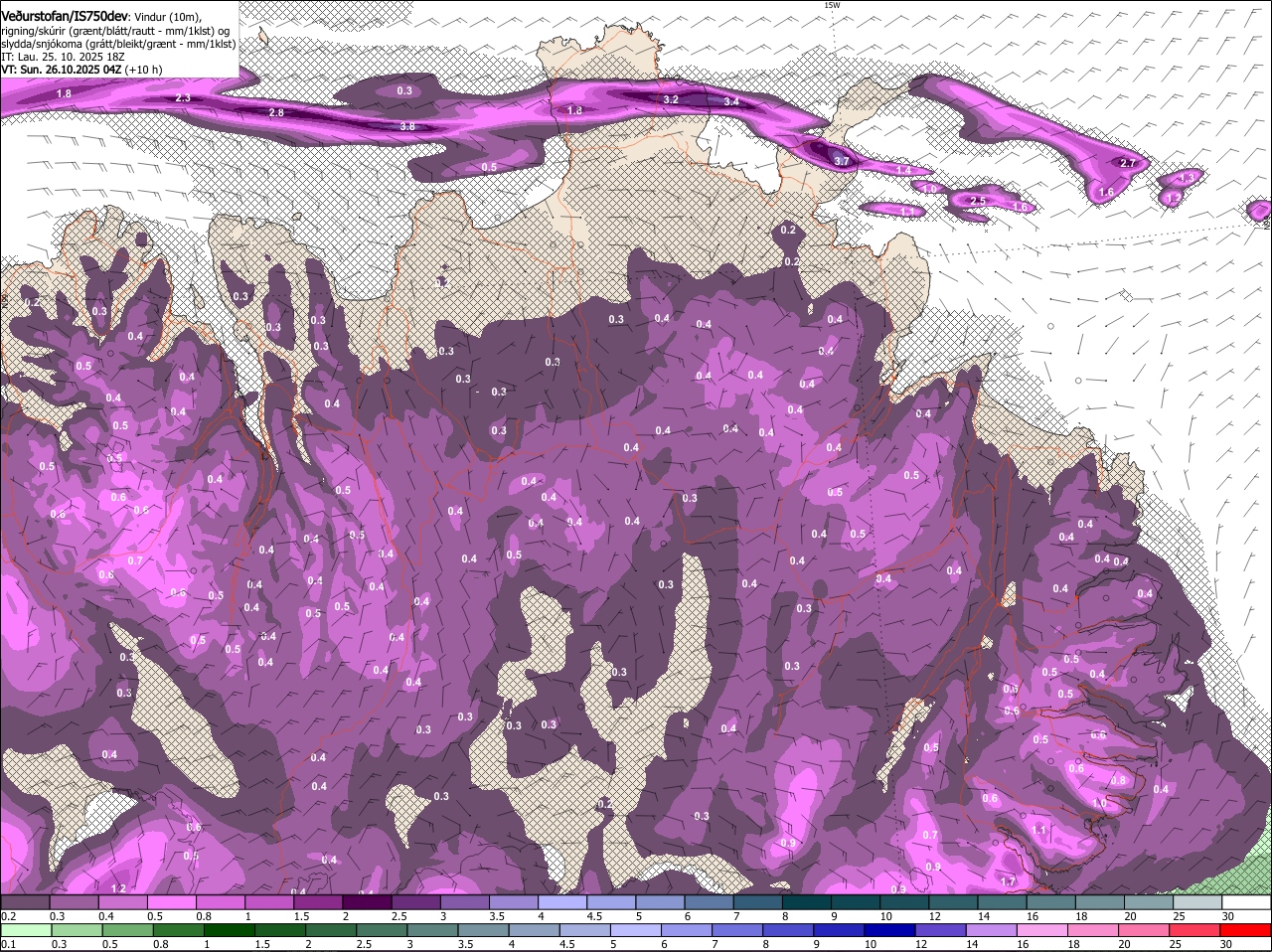Click the 0.2 label on the snow scale
Image resolution: width=1272 pixels, height=952 pixels.
click(x=8, y=916)
